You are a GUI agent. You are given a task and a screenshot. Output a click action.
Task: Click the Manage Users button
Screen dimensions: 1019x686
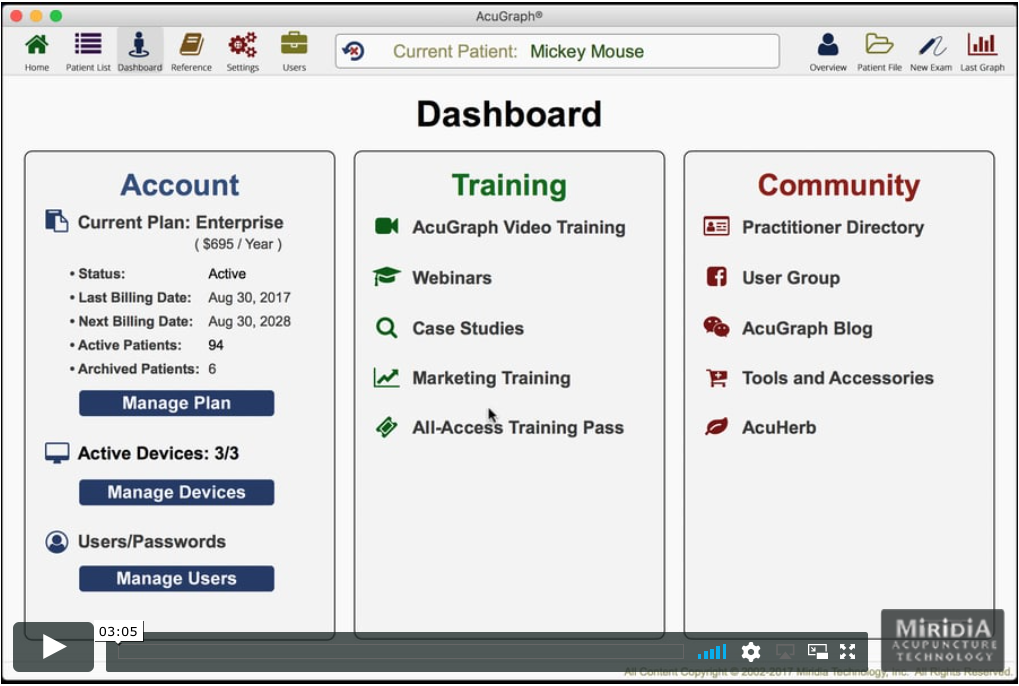[177, 578]
